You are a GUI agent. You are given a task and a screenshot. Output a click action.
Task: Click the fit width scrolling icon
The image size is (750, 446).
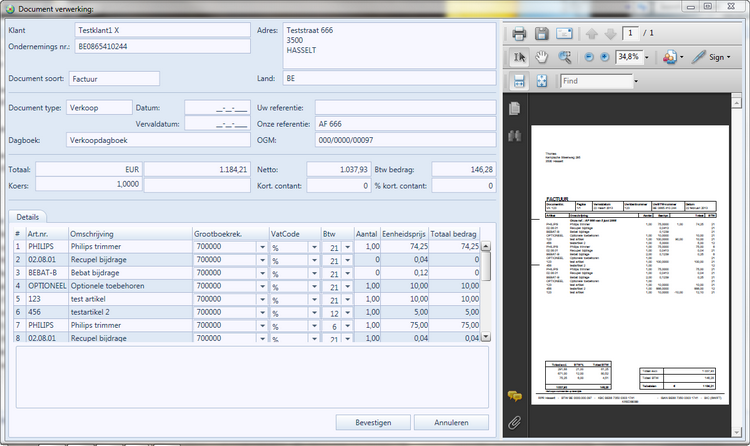519,81
